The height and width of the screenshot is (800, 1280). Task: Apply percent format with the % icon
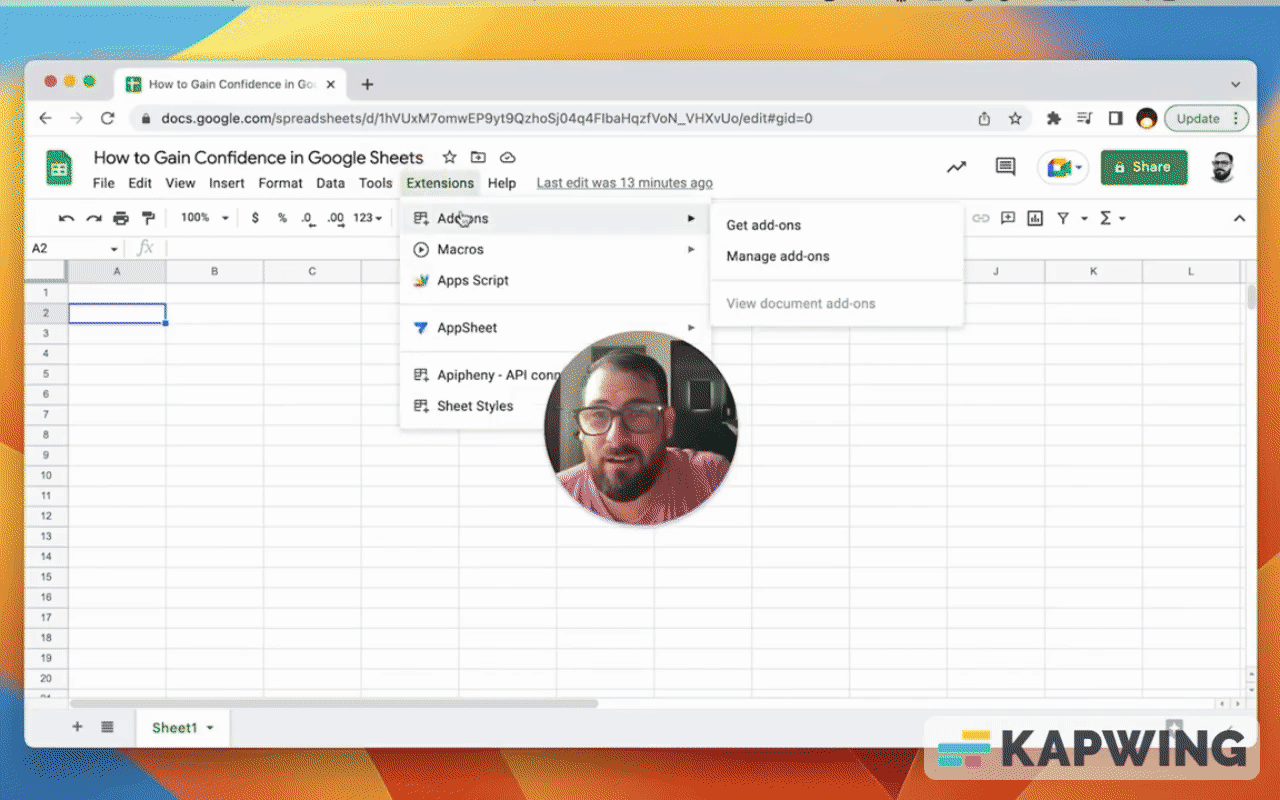click(x=282, y=218)
